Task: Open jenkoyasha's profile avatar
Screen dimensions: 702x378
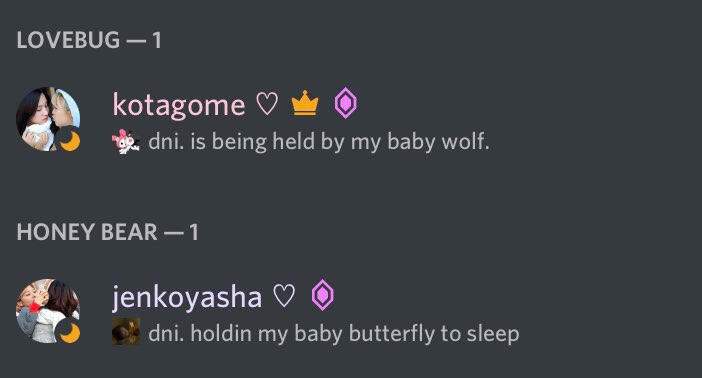Action: 48,311
